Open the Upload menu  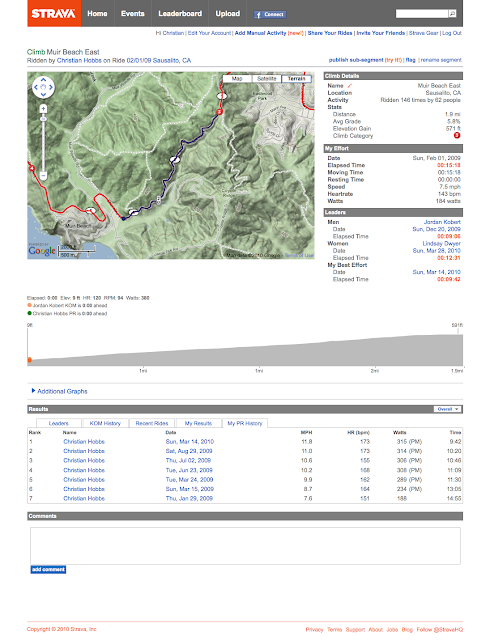tap(228, 13)
